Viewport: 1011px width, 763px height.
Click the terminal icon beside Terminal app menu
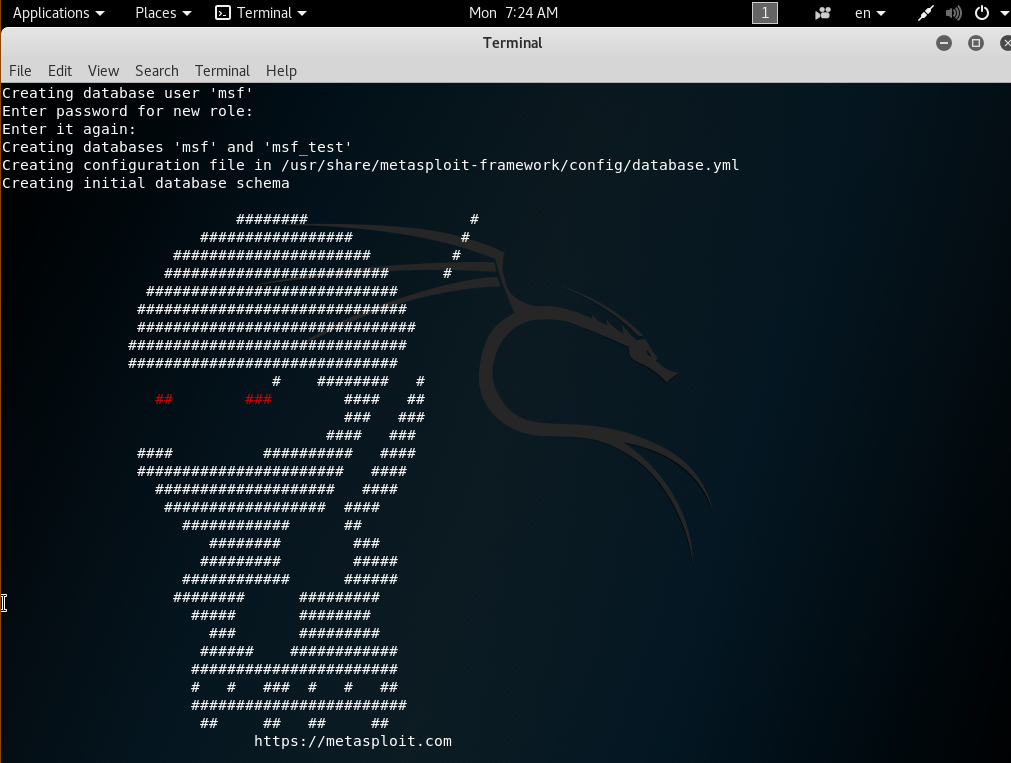click(223, 13)
